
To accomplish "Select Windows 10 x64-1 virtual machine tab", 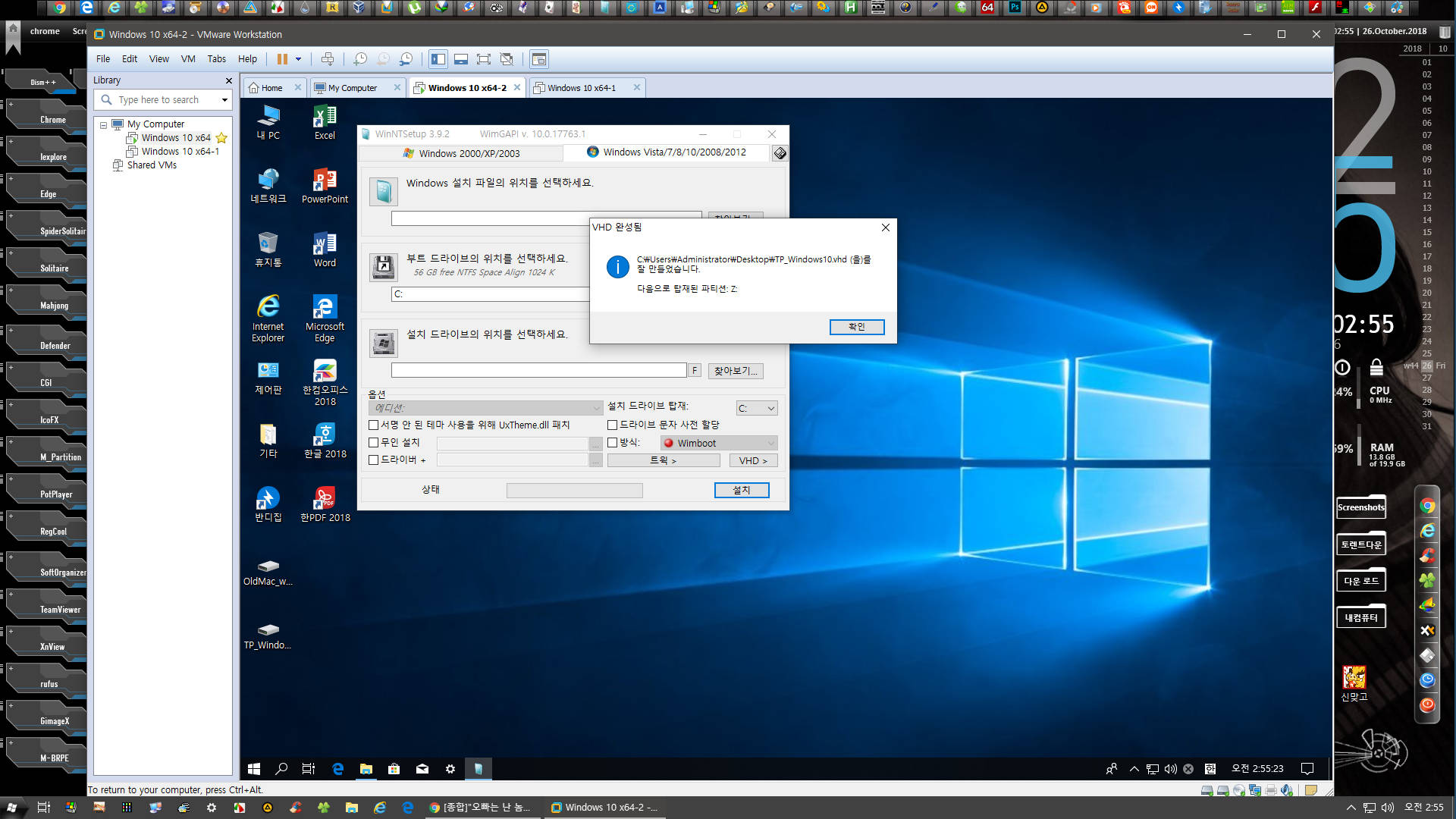I will pos(582,87).
